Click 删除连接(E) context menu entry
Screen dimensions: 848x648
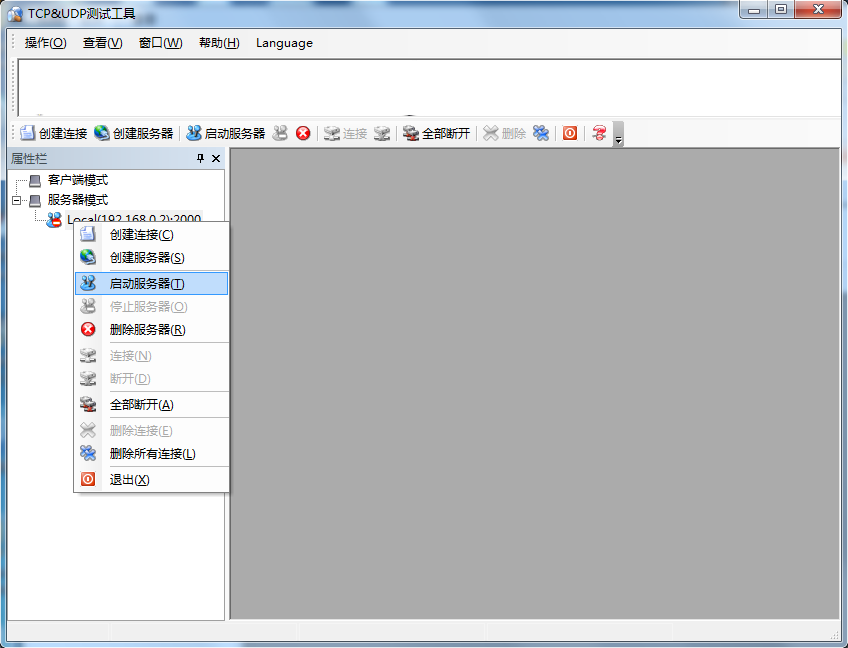coord(151,431)
